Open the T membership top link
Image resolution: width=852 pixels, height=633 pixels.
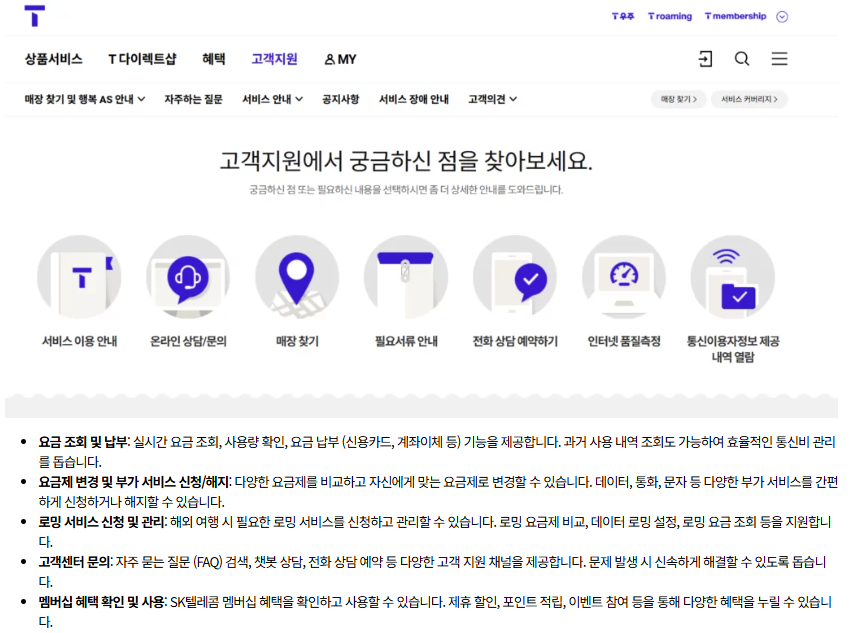[x=736, y=16]
